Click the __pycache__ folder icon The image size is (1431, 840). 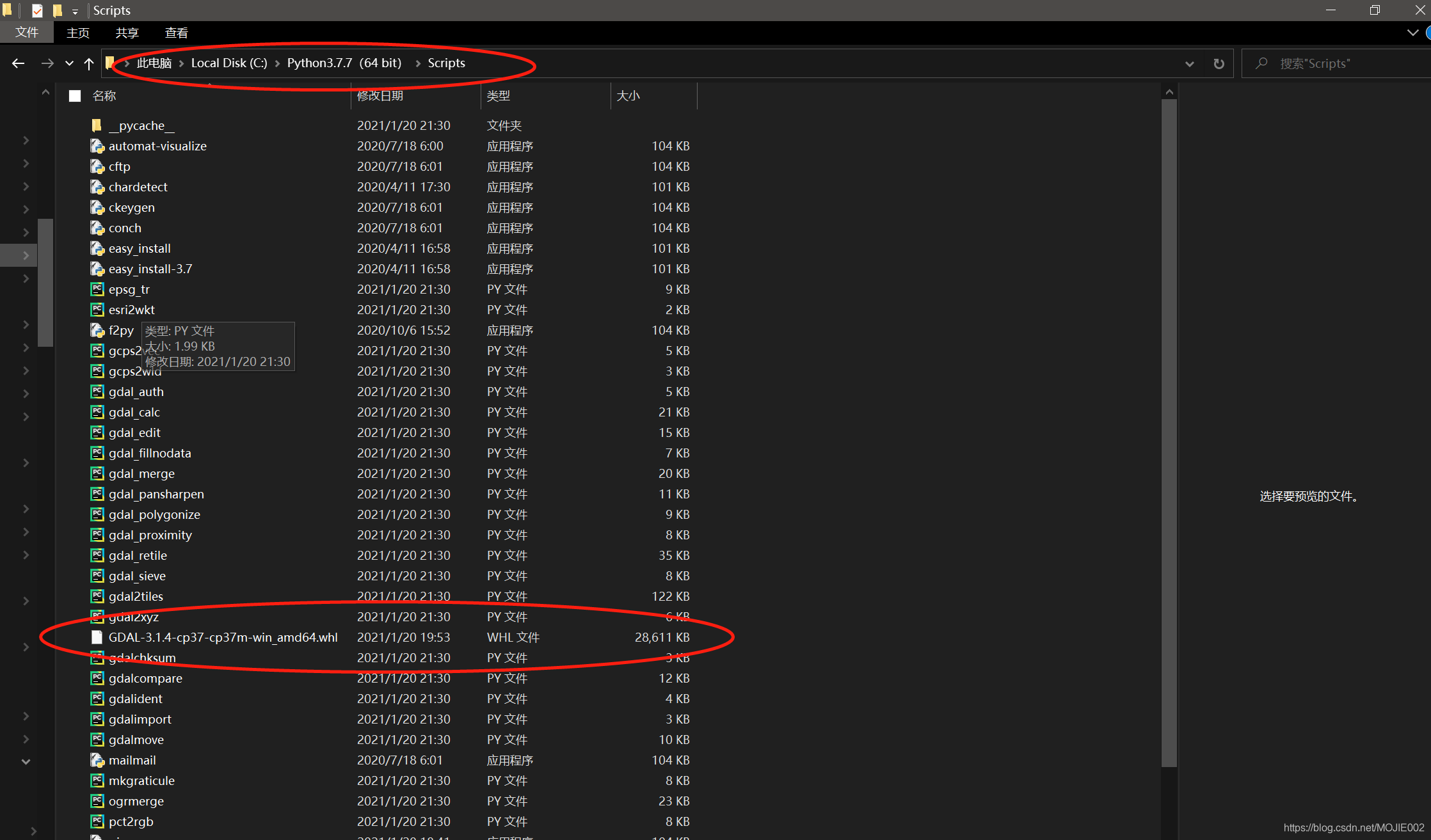[x=97, y=125]
